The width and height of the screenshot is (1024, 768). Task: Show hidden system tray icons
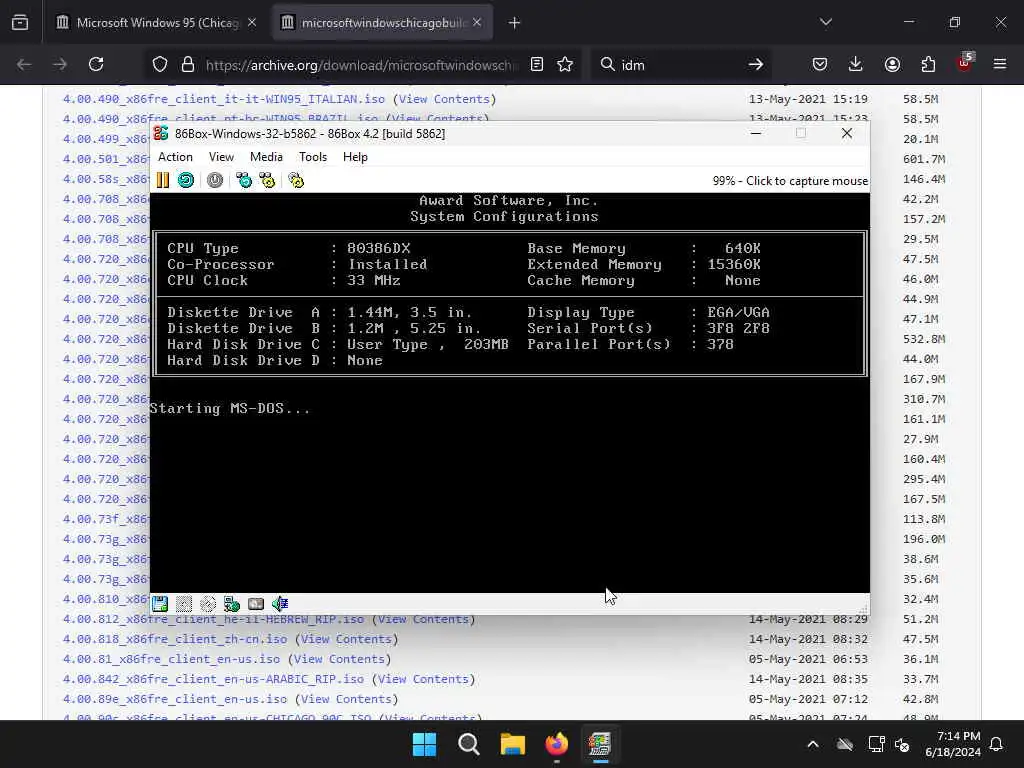tap(813, 744)
